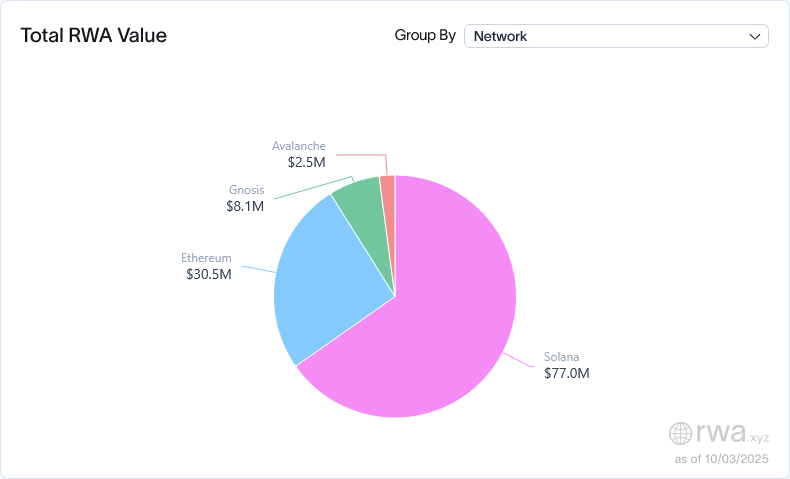Click the bold 'rwa' wordmark text
790x479 pixels.
(719, 432)
